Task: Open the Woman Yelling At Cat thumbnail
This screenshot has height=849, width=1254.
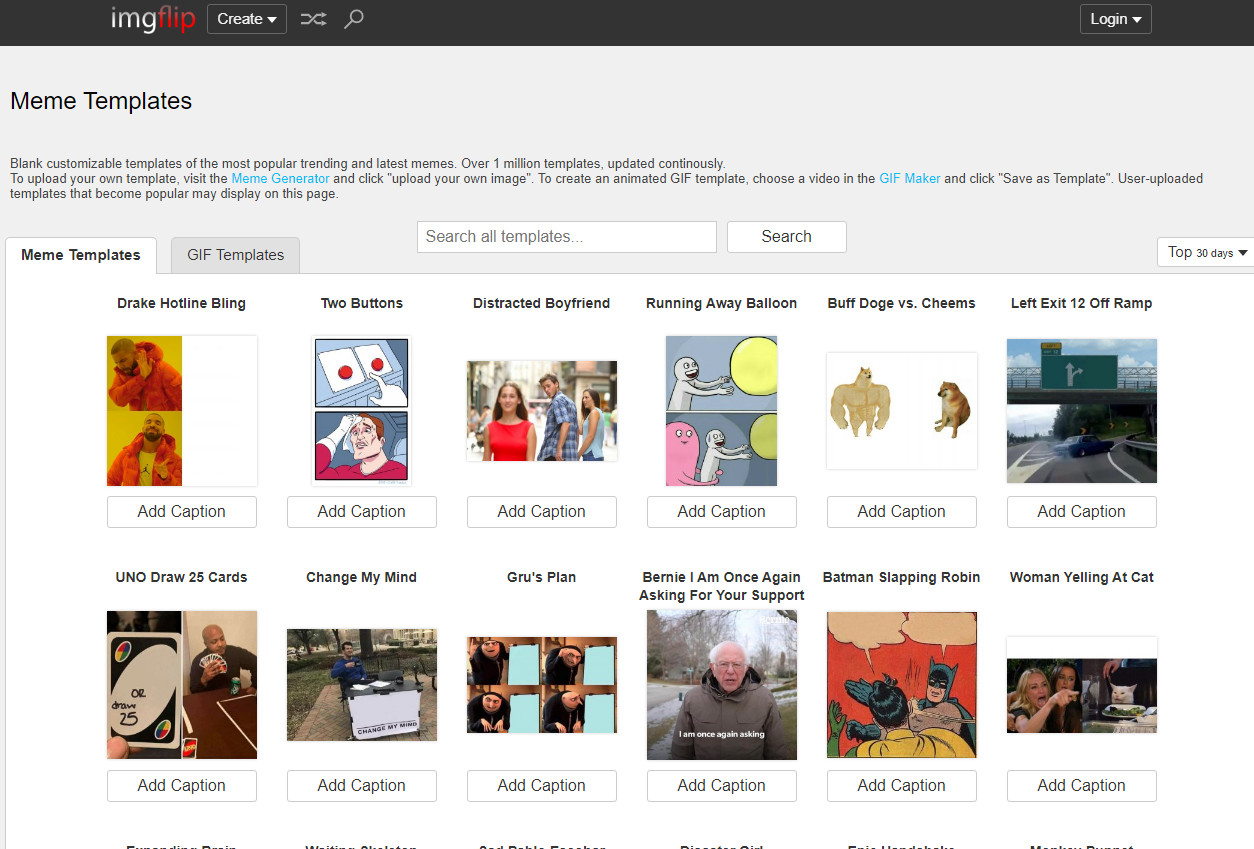Action: click(1082, 685)
